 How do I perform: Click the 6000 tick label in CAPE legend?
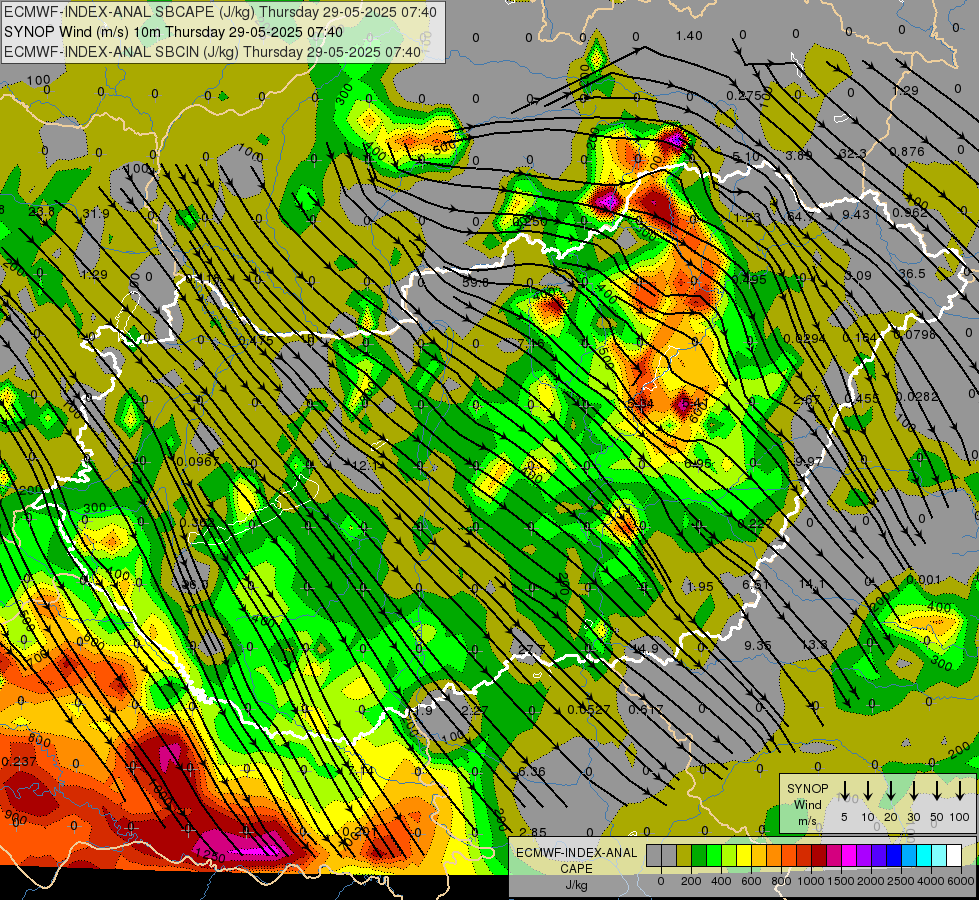click(x=961, y=881)
